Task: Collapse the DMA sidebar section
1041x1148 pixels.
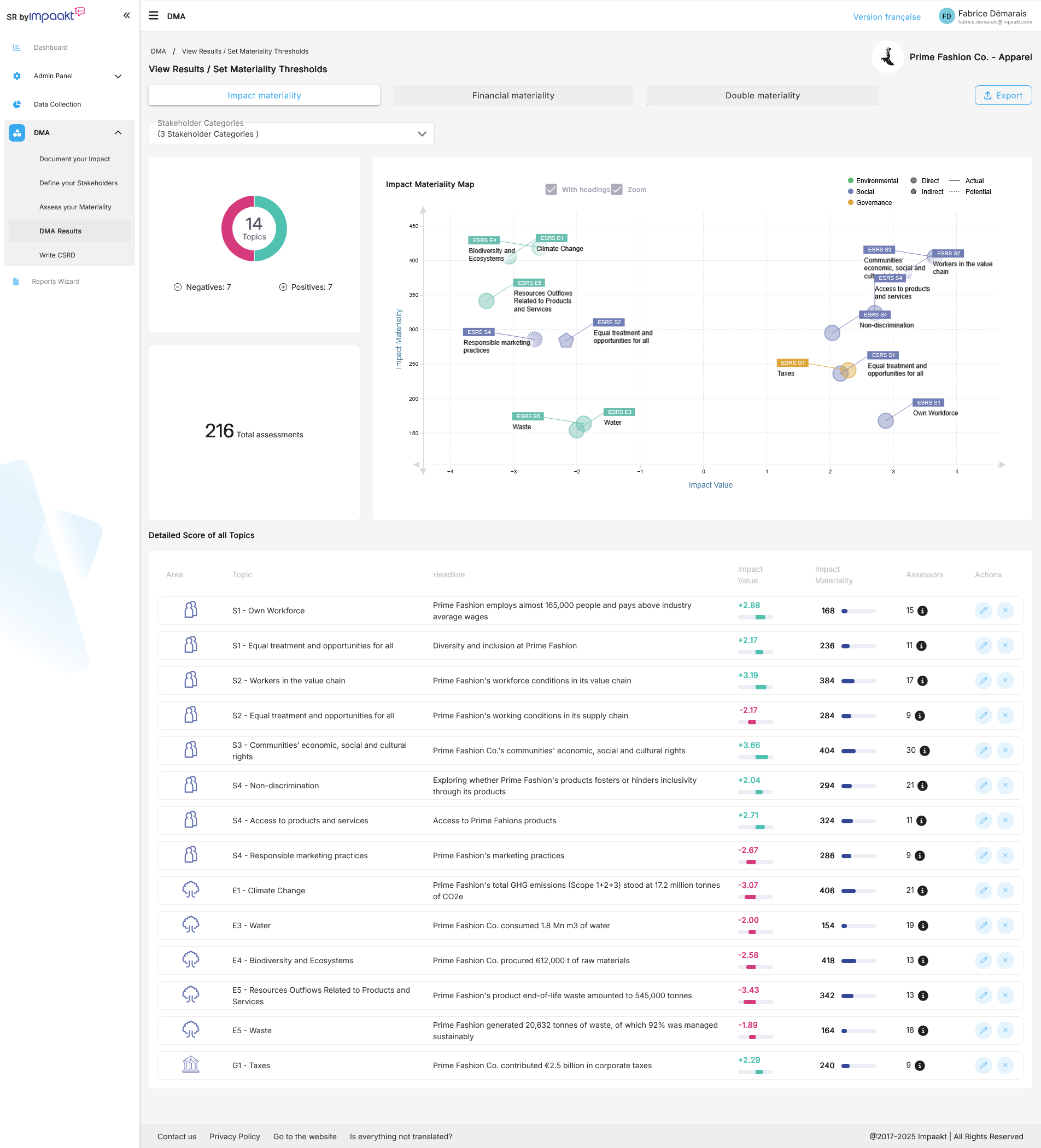Action: click(x=118, y=133)
